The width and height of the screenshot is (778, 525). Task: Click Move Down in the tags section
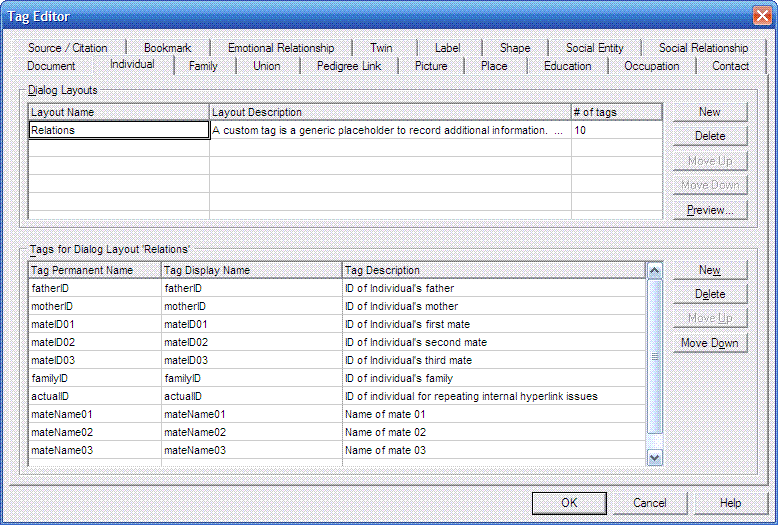click(709, 343)
